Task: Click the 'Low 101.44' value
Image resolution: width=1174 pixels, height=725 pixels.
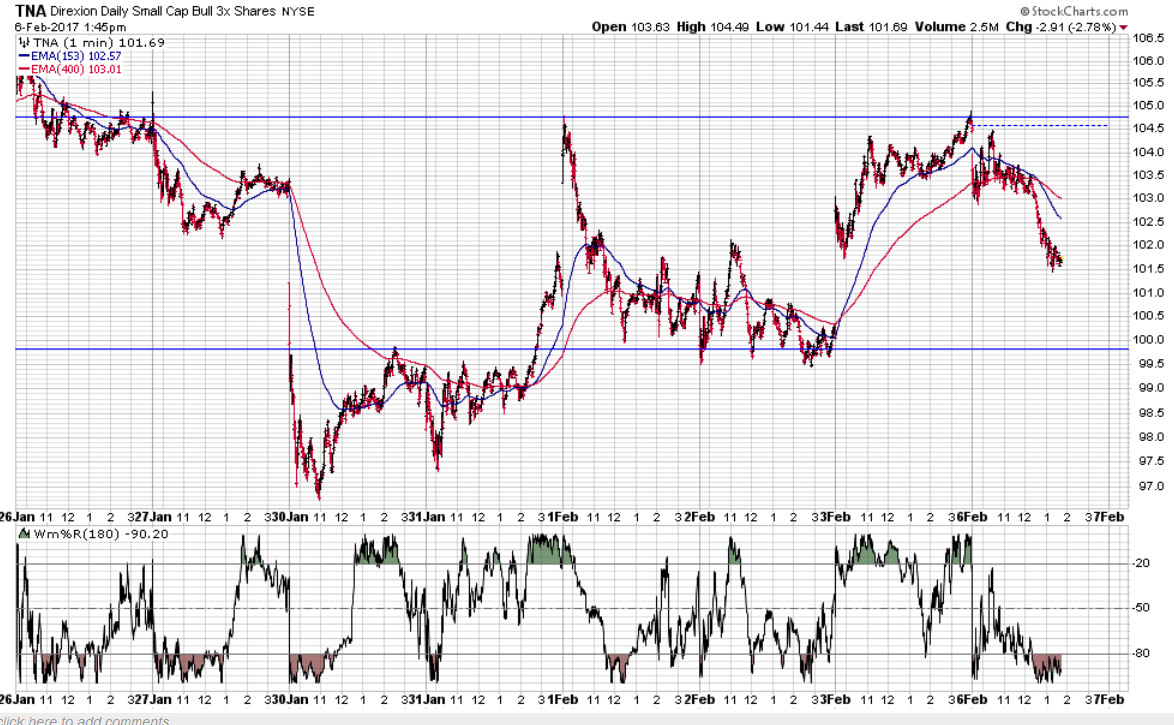Action: [x=792, y=27]
